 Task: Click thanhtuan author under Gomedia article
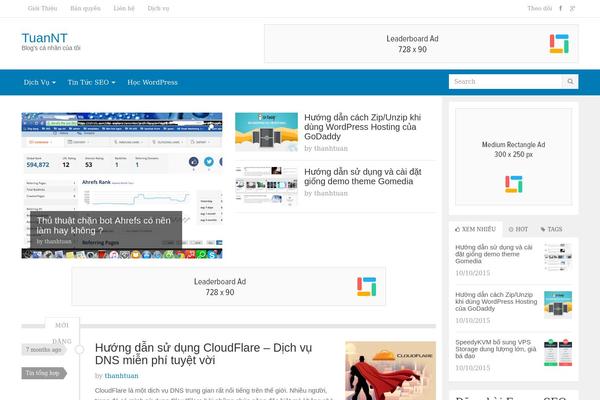pyautogui.click(x=331, y=193)
